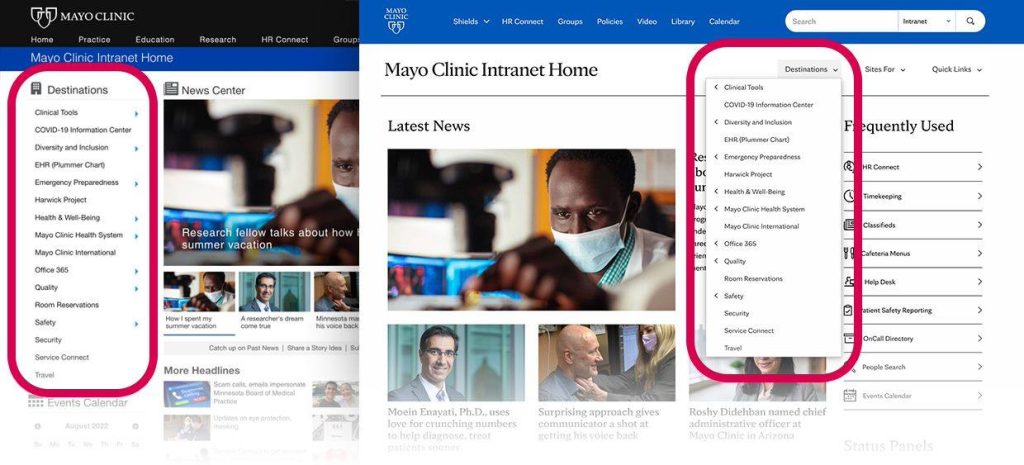Open Groups in new blue header
The width and height of the screenshot is (1024, 465).
tap(569, 22)
